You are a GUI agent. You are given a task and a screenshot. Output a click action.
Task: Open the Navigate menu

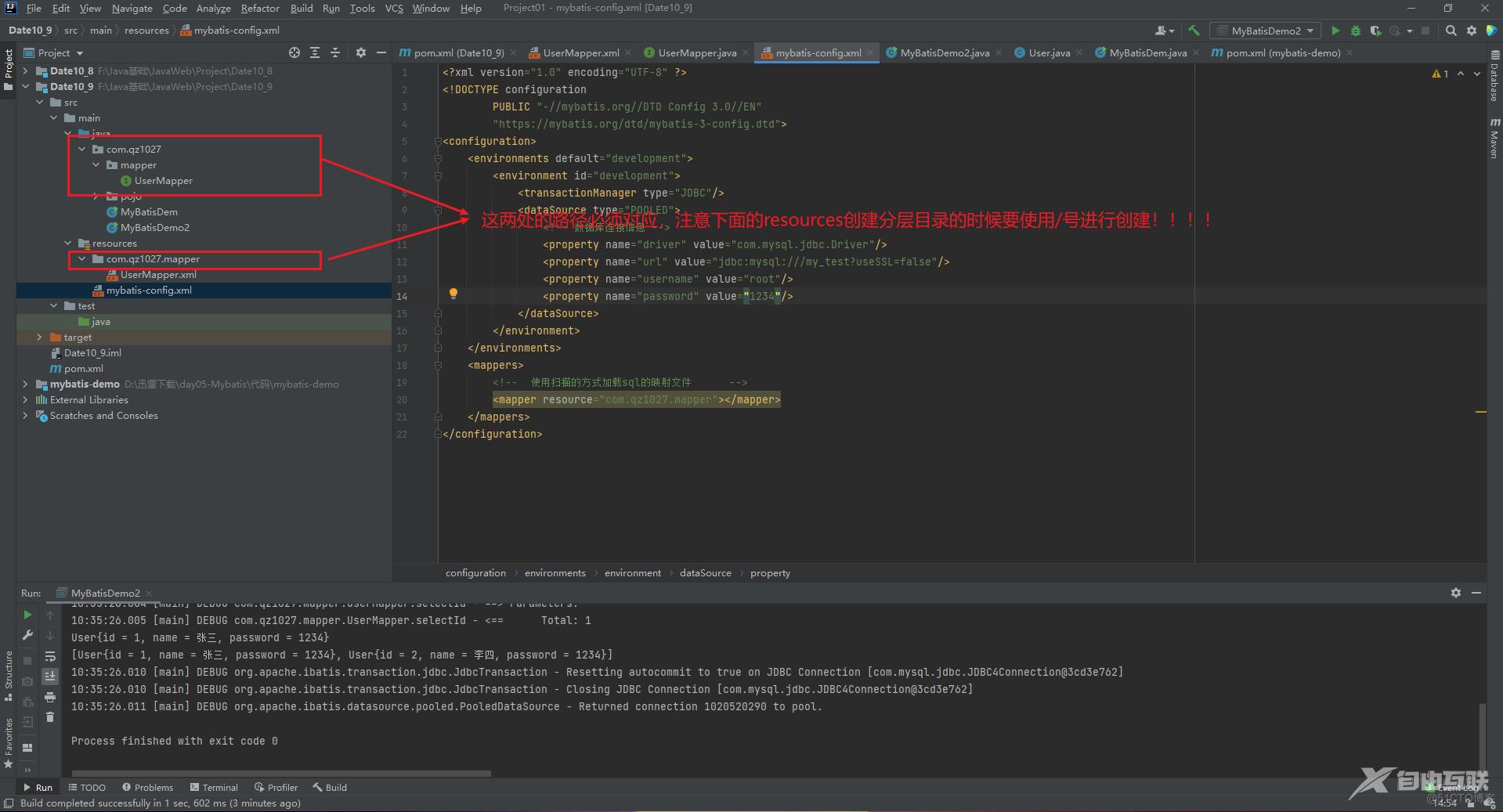point(132,8)
